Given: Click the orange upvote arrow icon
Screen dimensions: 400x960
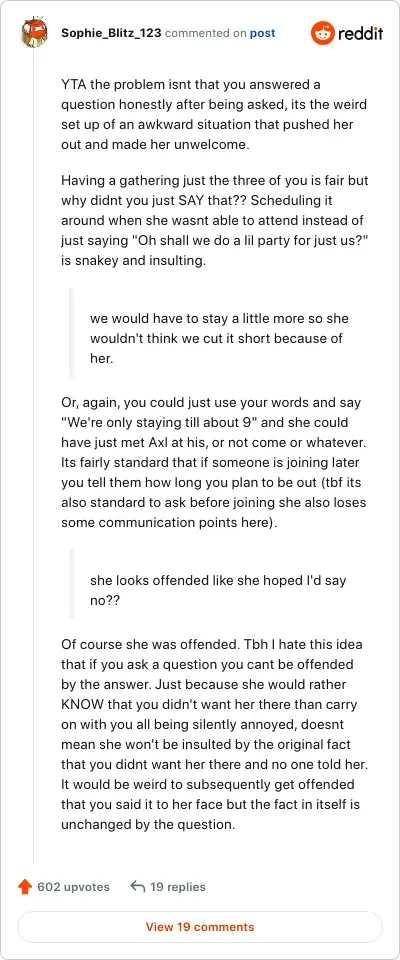Looking at the screenshot, I should click(x=25, y=887).
